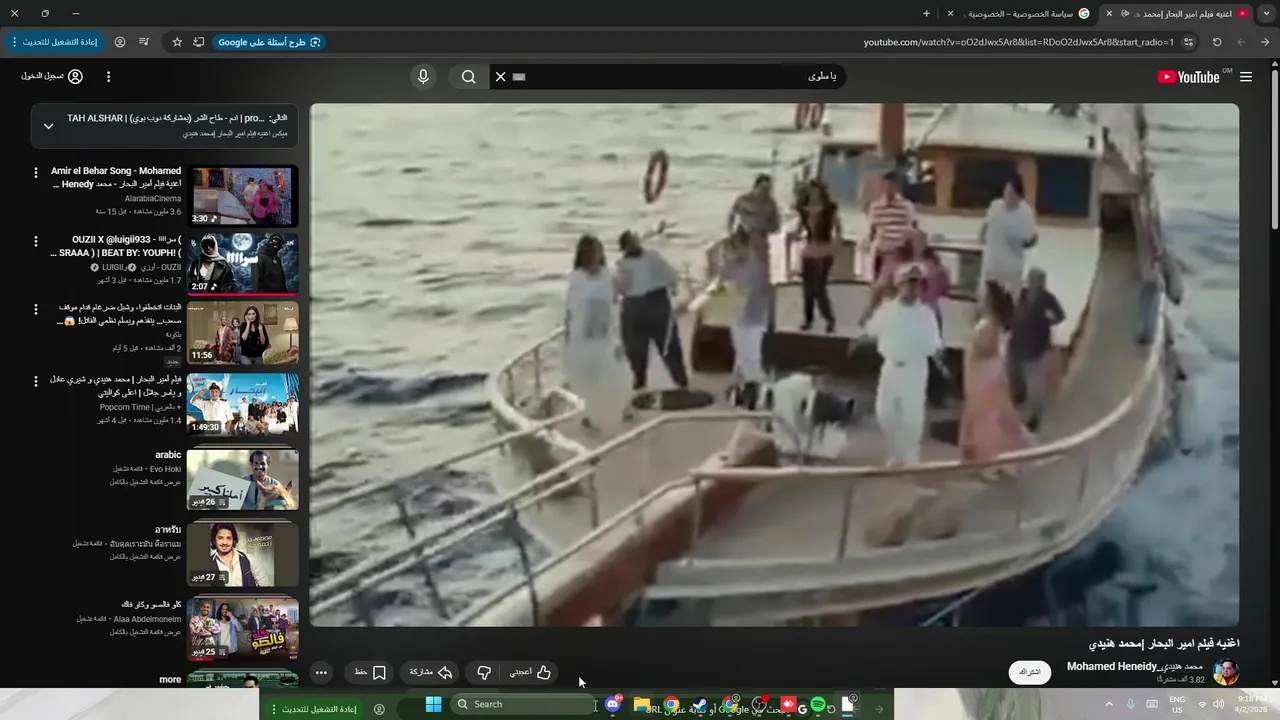
Task: Close the privacy policy tab
Action: click(x=950, y=13)
